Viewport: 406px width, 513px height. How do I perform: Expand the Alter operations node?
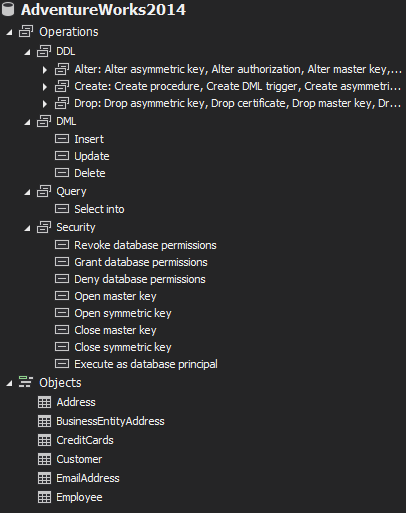coord(44,70)
